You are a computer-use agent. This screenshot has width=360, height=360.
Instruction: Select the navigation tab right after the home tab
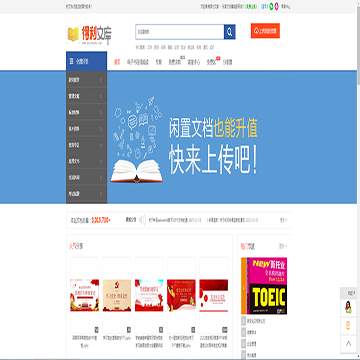[138, 62]
